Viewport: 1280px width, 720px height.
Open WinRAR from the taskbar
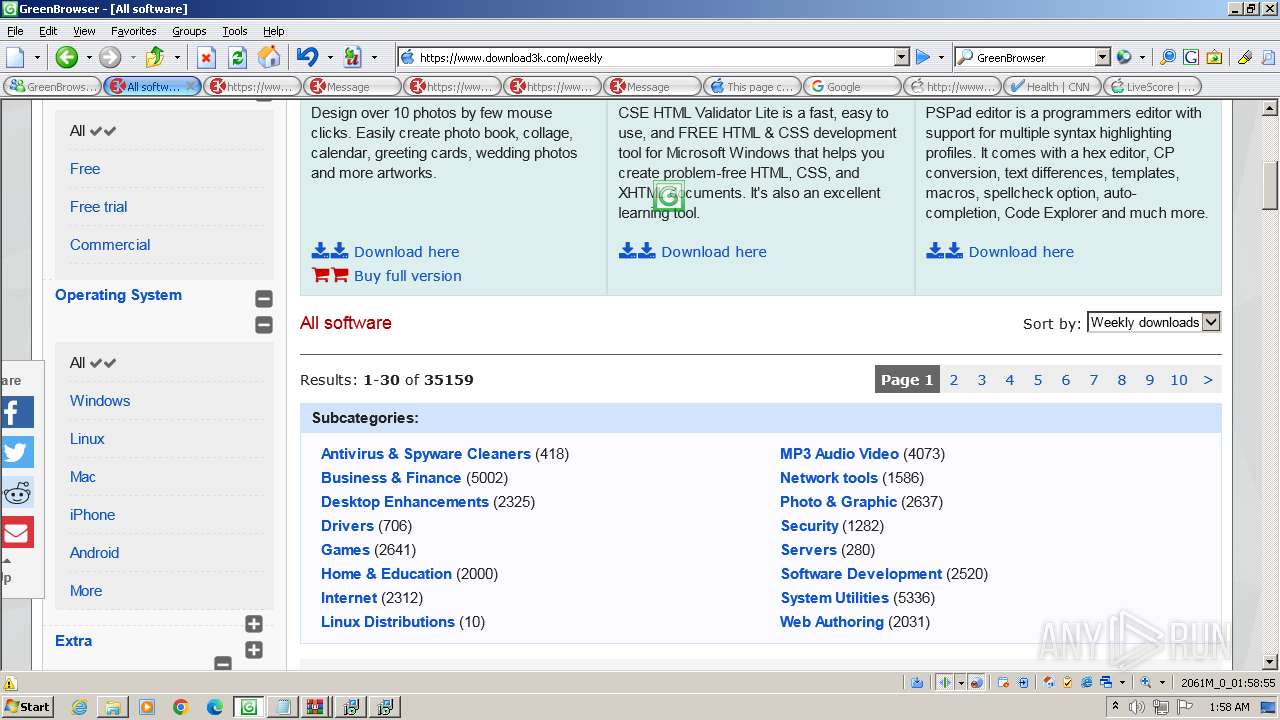tap(315, 707)
